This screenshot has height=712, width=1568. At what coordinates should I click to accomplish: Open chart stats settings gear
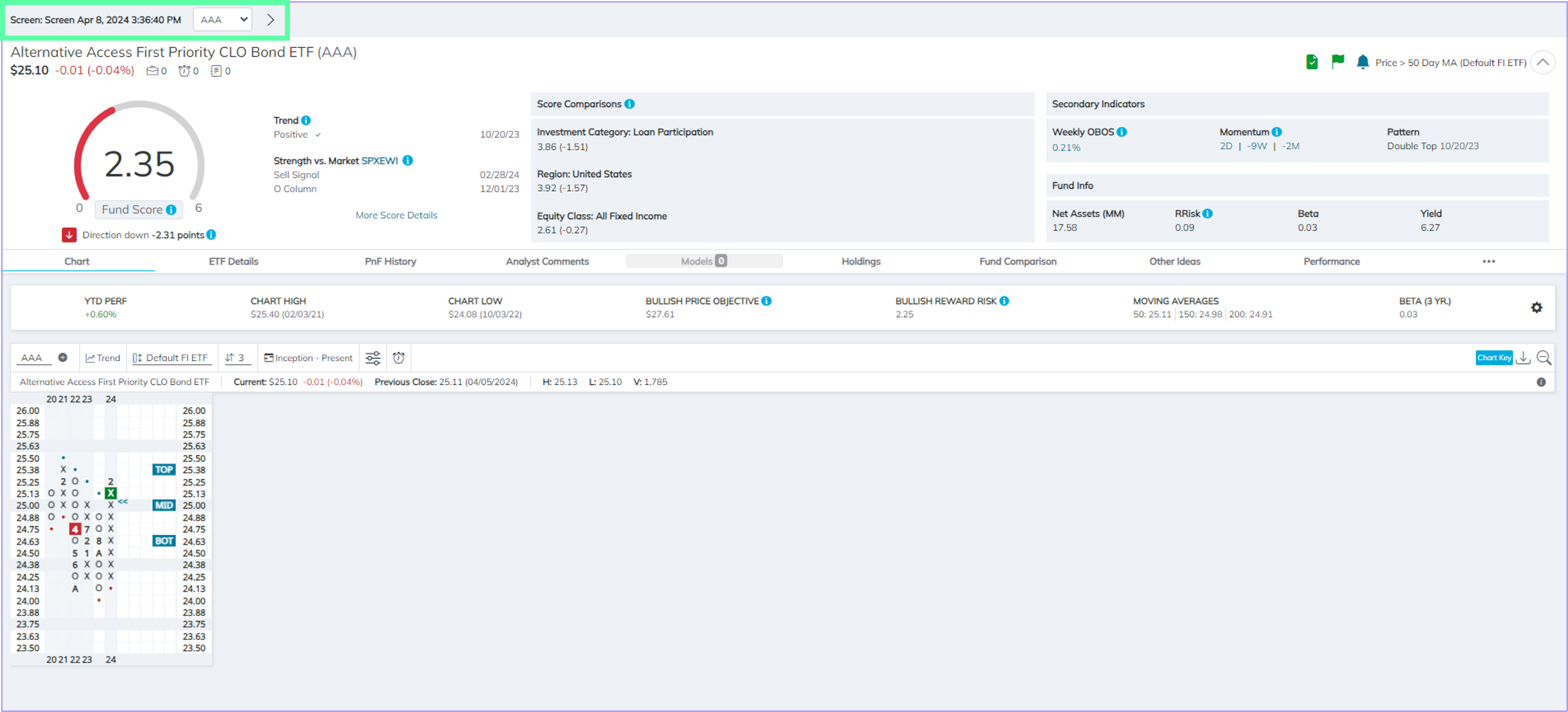point(1536,307)
